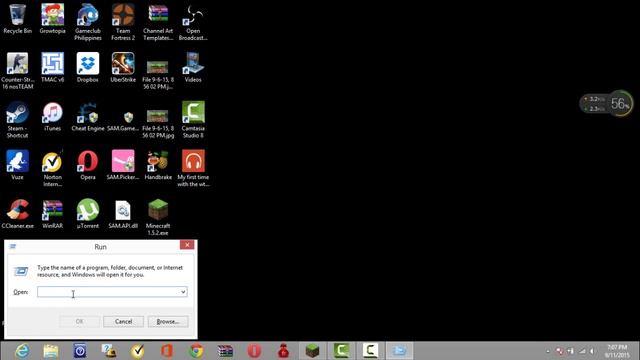Open the white Camtasia Recorder taskbar icon
The height and width of the screenshot is (360, 640).
pos(370,351)
